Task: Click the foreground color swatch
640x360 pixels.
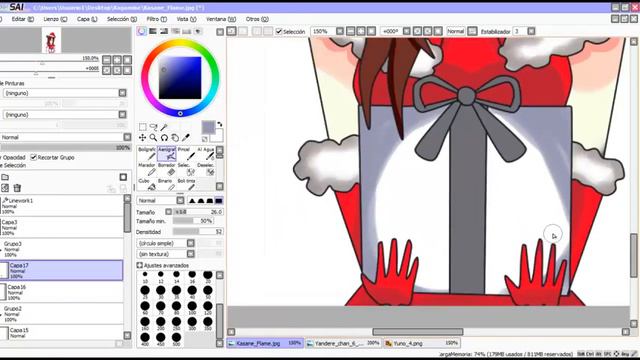Action: tap(208, 127)
